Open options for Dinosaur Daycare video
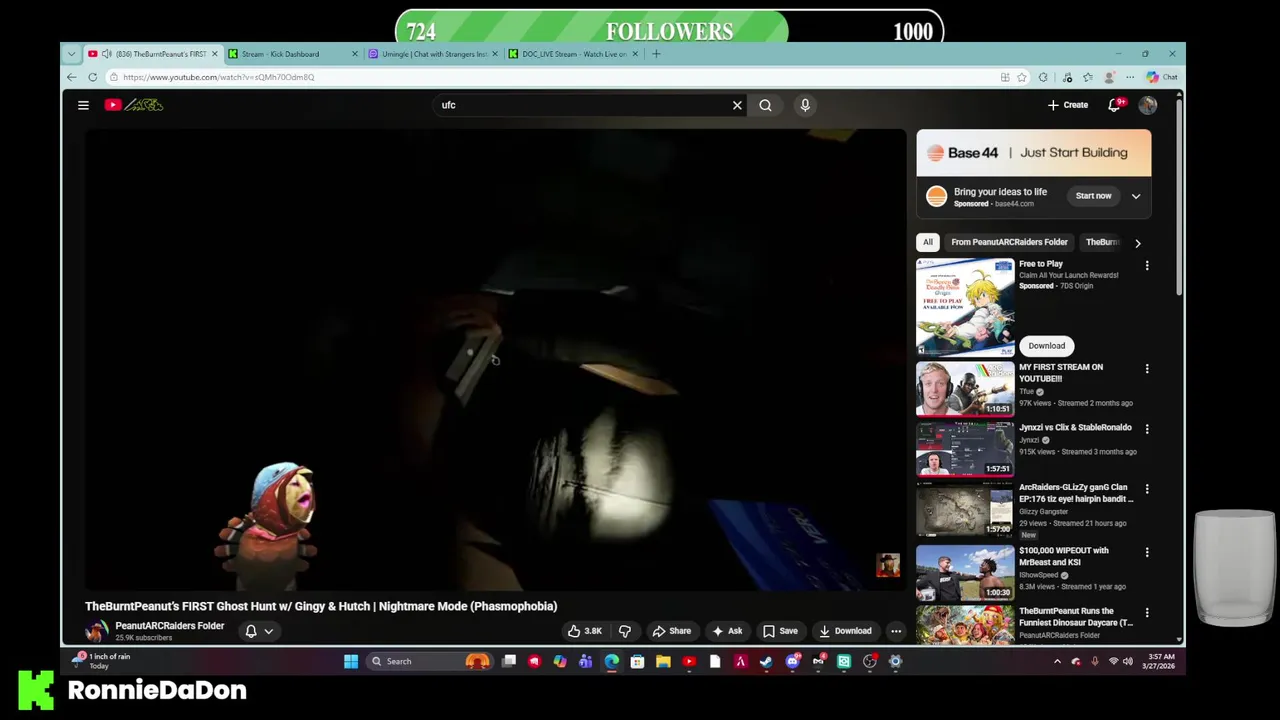The width and height of the screenshot is (1280, 720). 1147,613
